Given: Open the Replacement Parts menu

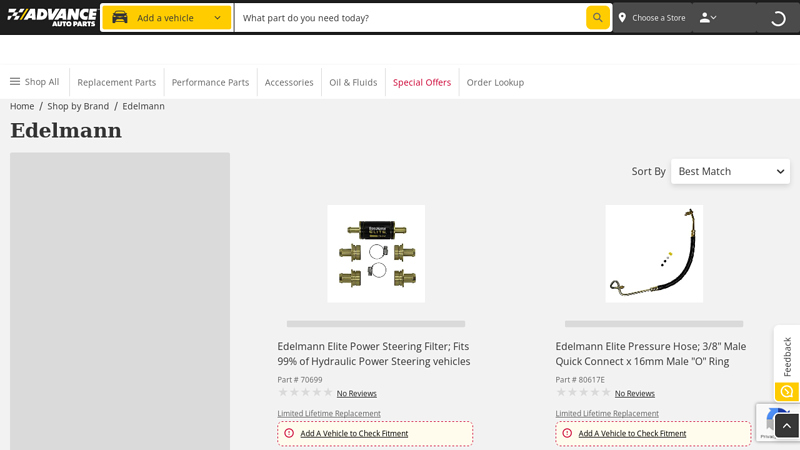Looking at the screenshot, I should 117,82.
